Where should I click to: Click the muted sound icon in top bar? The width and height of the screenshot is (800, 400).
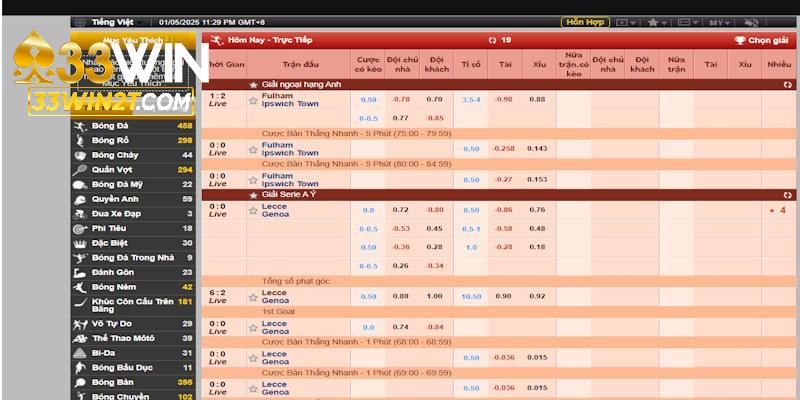click(751, 22)
